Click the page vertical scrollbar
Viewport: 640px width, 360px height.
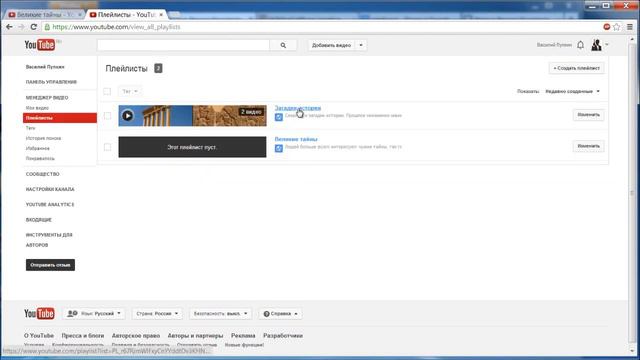(633, 192)
